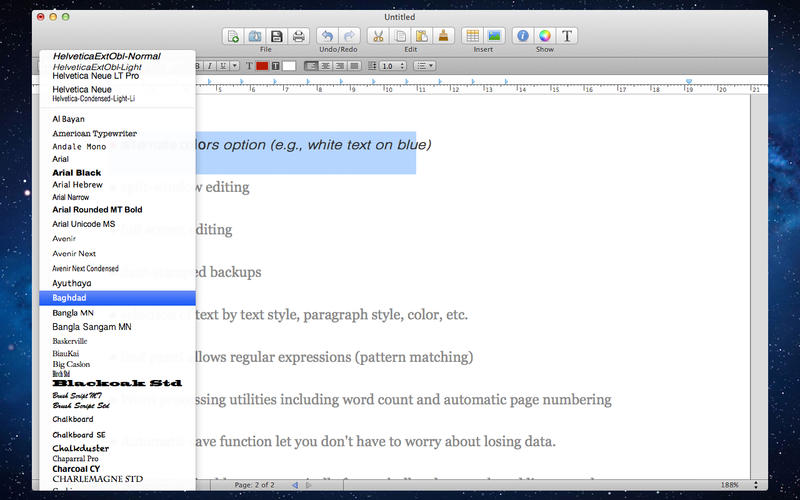
Task: Justify the text
Action: tap(354, 66)
